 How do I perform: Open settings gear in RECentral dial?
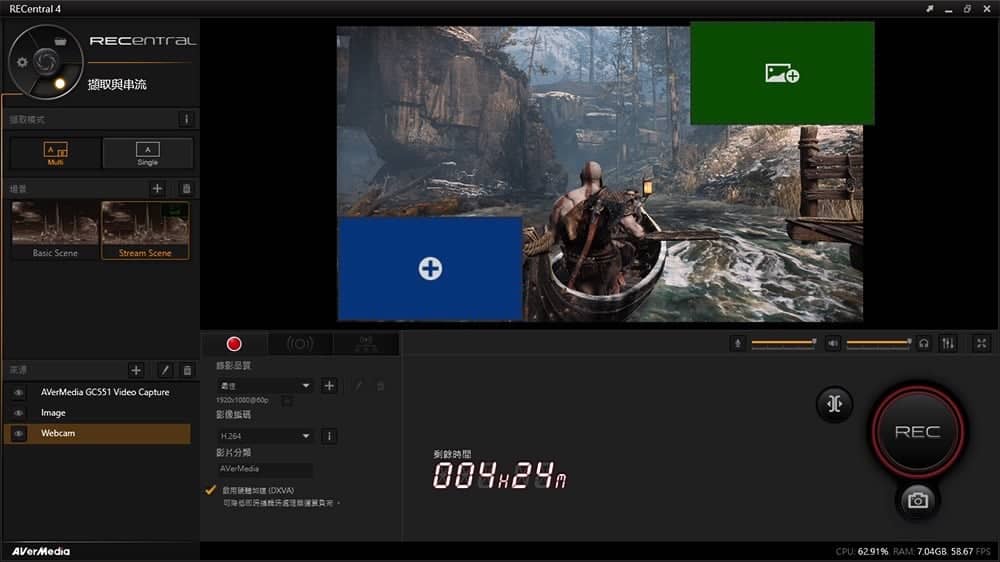[x=22, y=62]
